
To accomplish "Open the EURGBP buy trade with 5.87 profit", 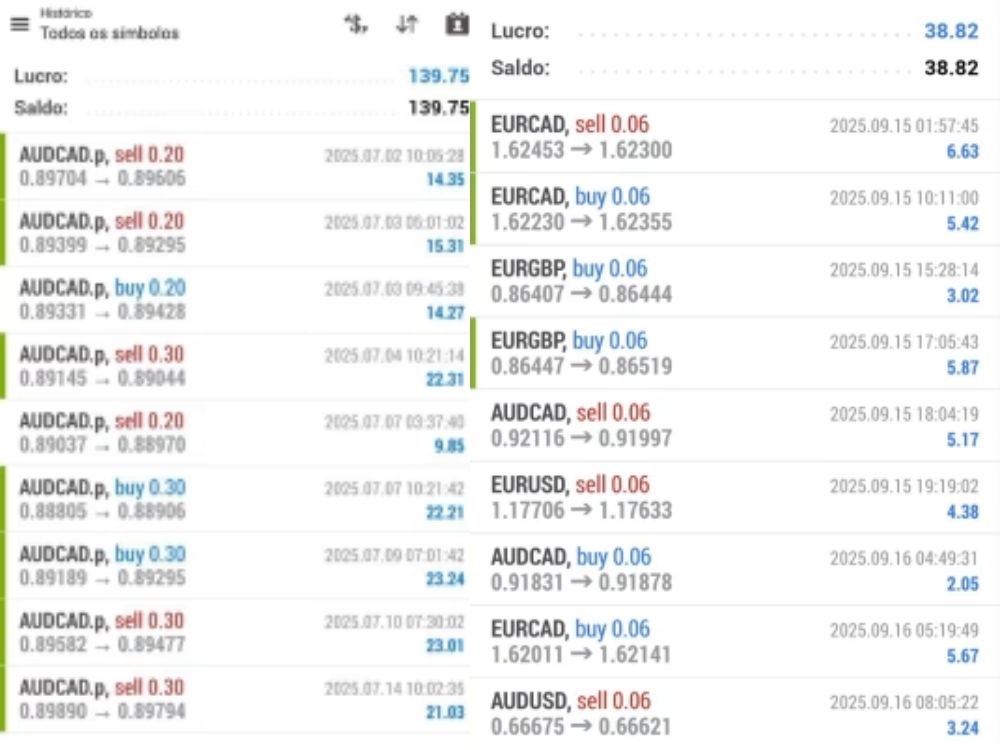I will click(735, 353).
